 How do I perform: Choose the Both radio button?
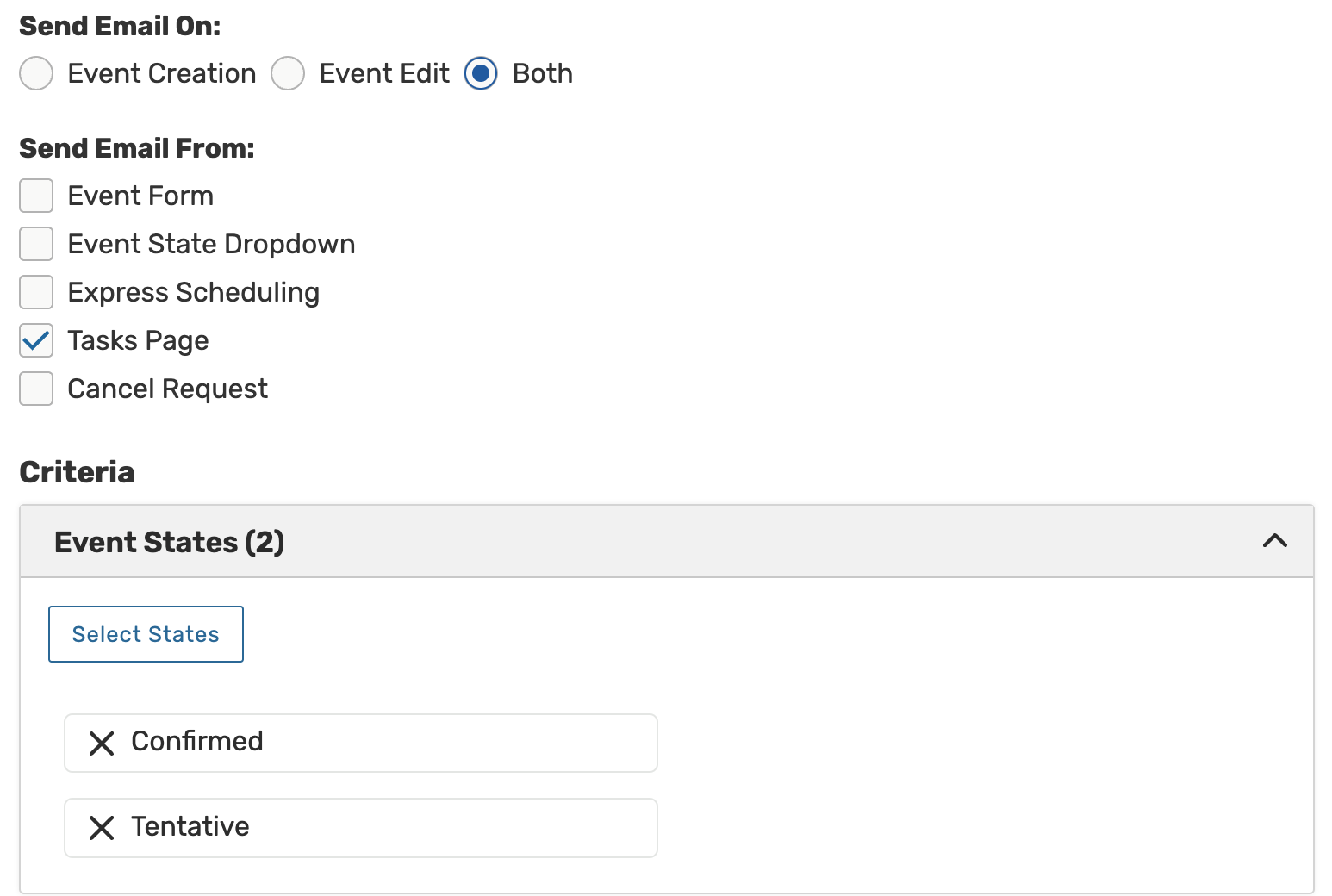481,73
